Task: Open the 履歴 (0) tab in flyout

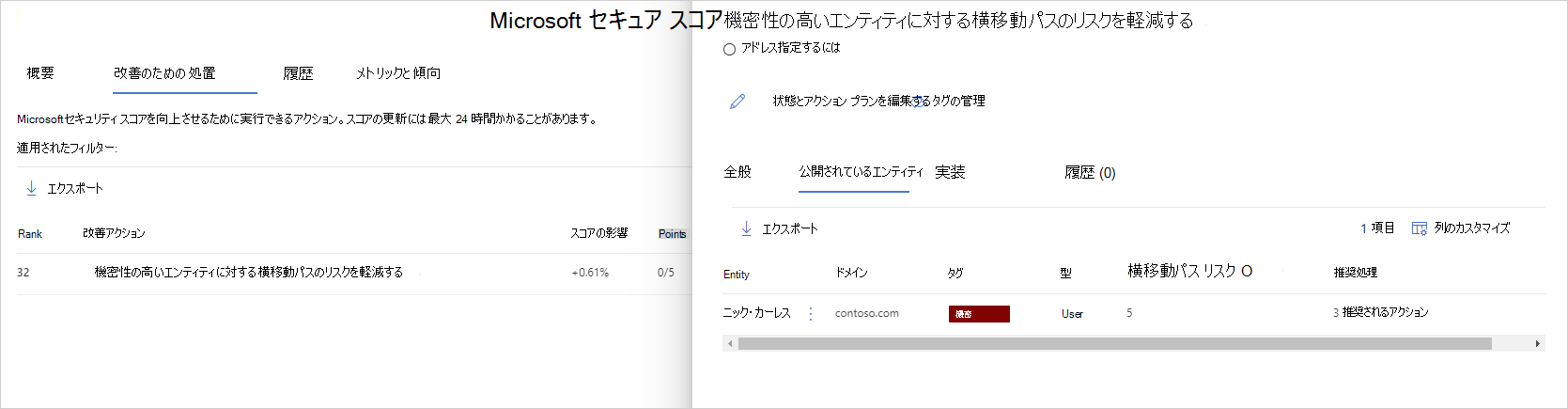Action: (1090, 172)
